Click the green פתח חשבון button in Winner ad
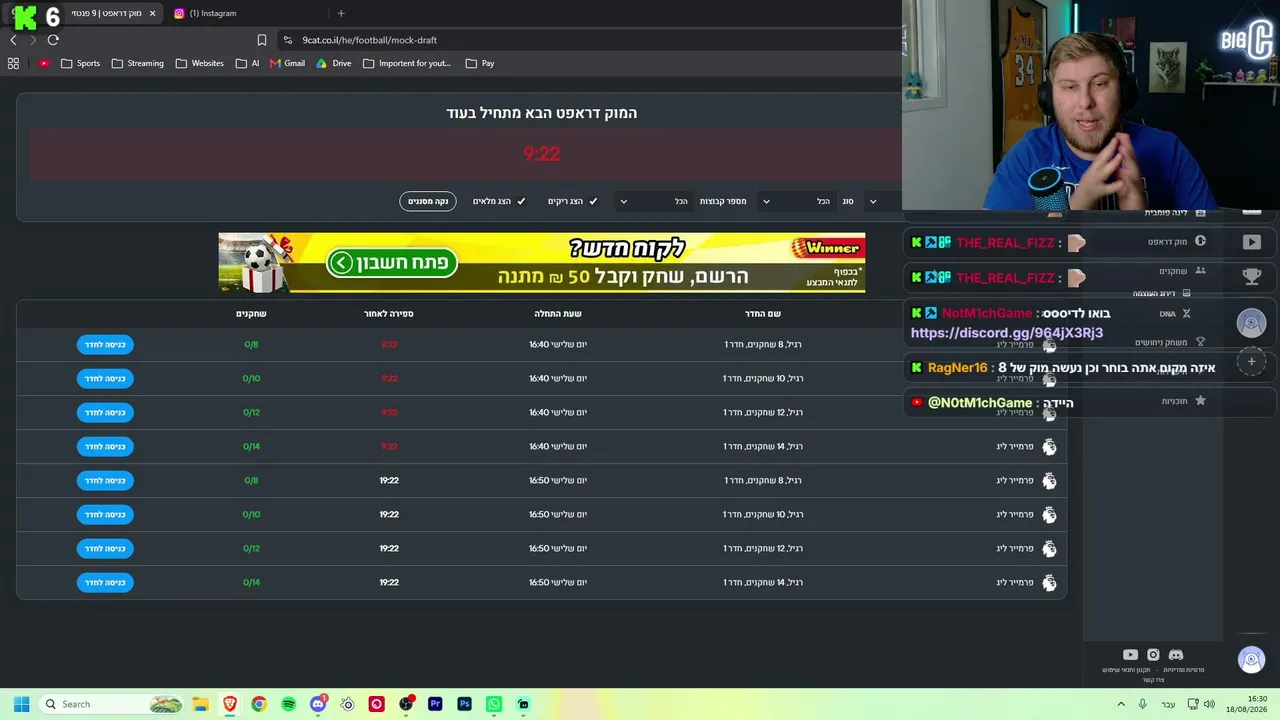 [x=392, y=263]
